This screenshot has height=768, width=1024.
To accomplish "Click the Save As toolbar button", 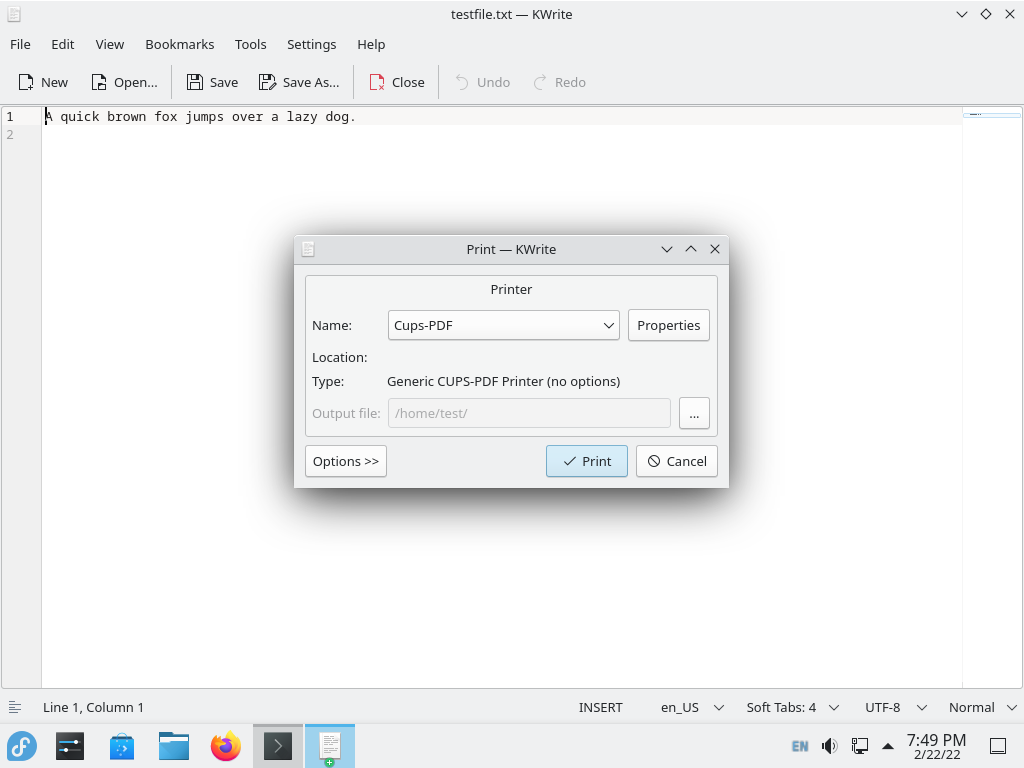I will pos(299,82).
